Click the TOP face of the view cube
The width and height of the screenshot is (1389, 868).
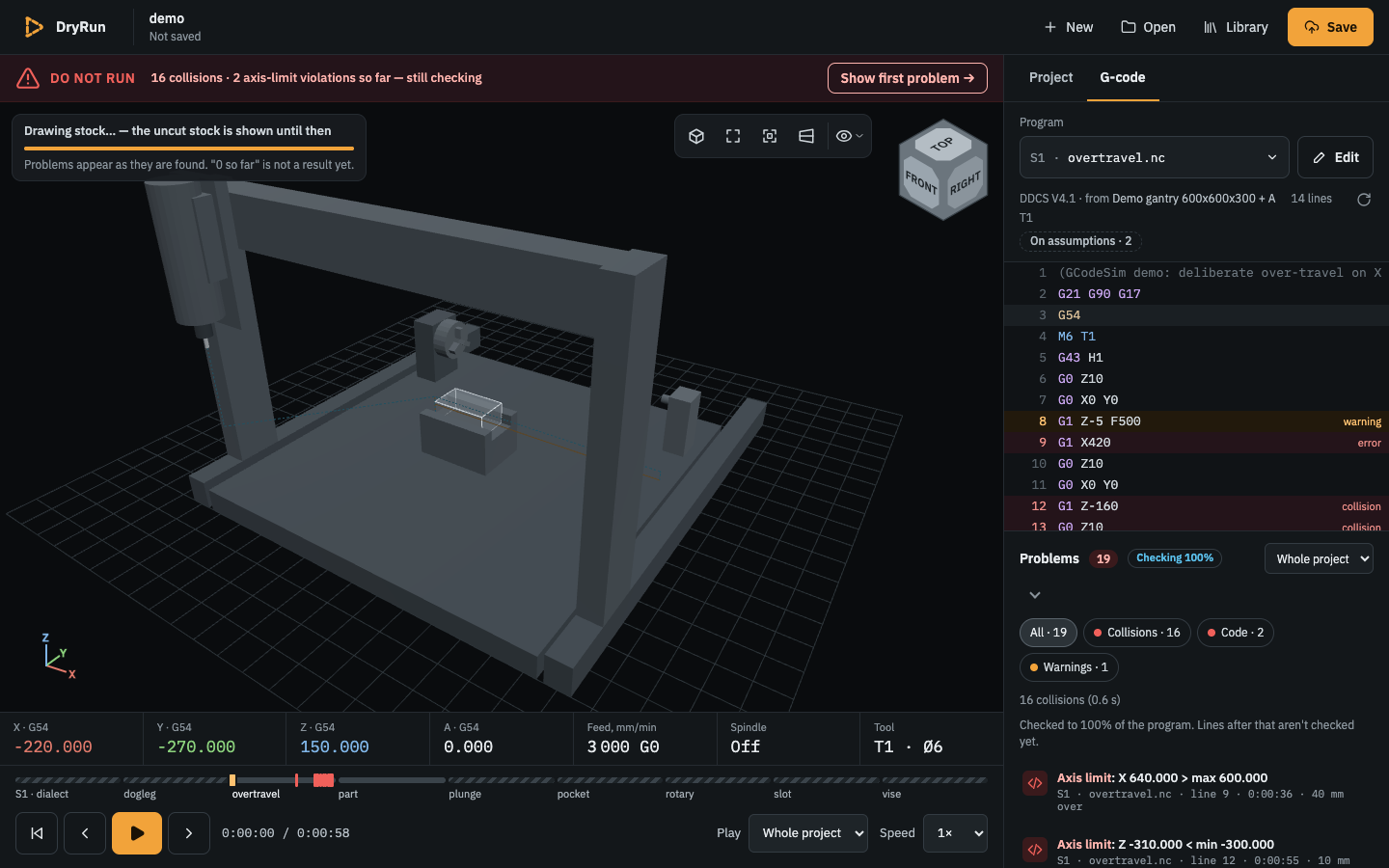[x=942, y=144]
